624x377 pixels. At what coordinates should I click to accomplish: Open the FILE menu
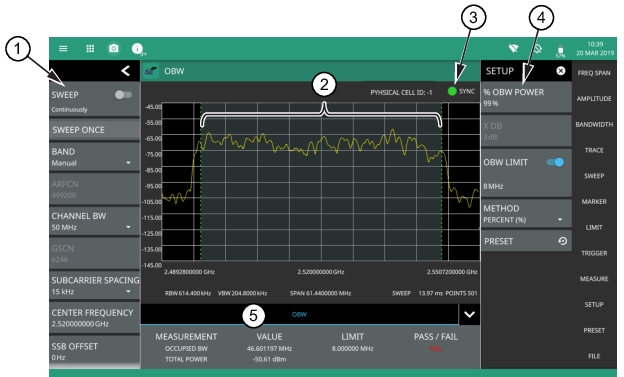point(594,356)
